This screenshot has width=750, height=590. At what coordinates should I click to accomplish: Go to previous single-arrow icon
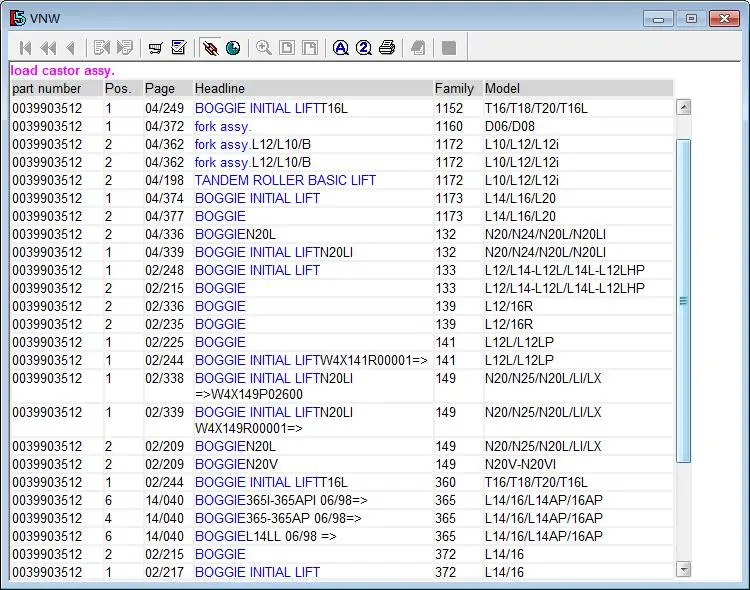71,48
